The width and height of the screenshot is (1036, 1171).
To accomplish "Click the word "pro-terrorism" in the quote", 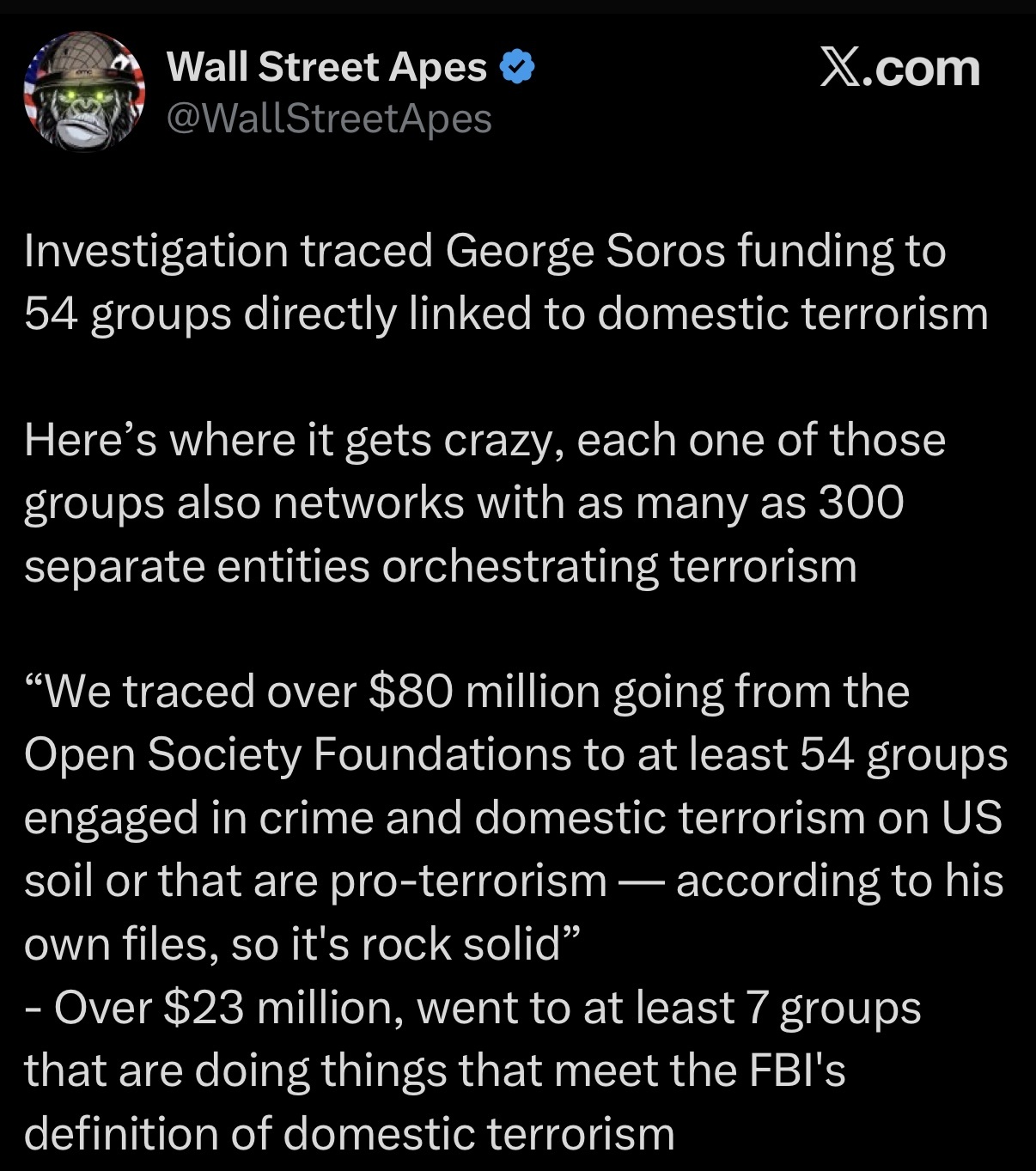I will coord(468,881).
